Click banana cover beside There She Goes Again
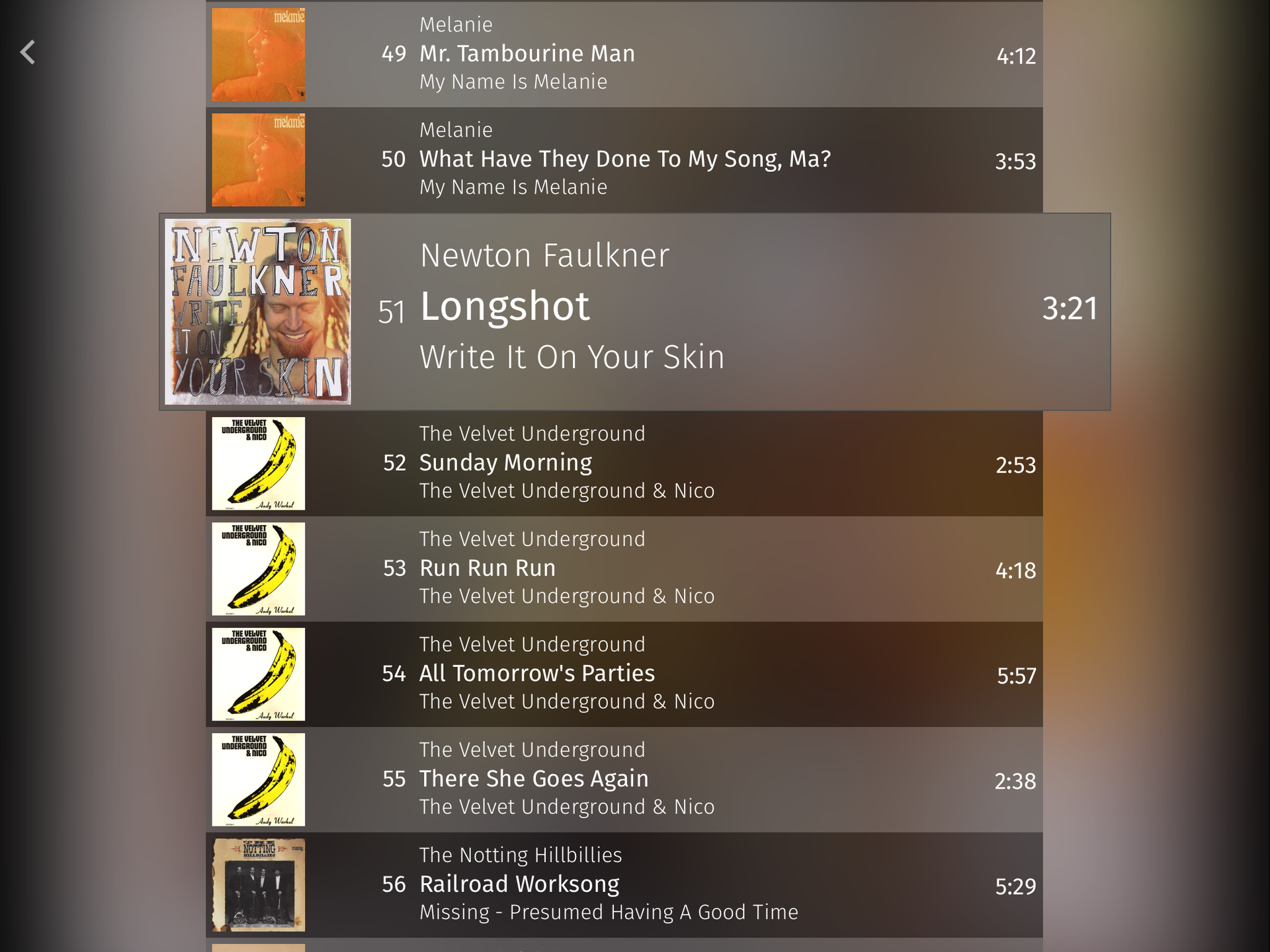The width and height of the screenshot is (1270, 952). point(259,779)
